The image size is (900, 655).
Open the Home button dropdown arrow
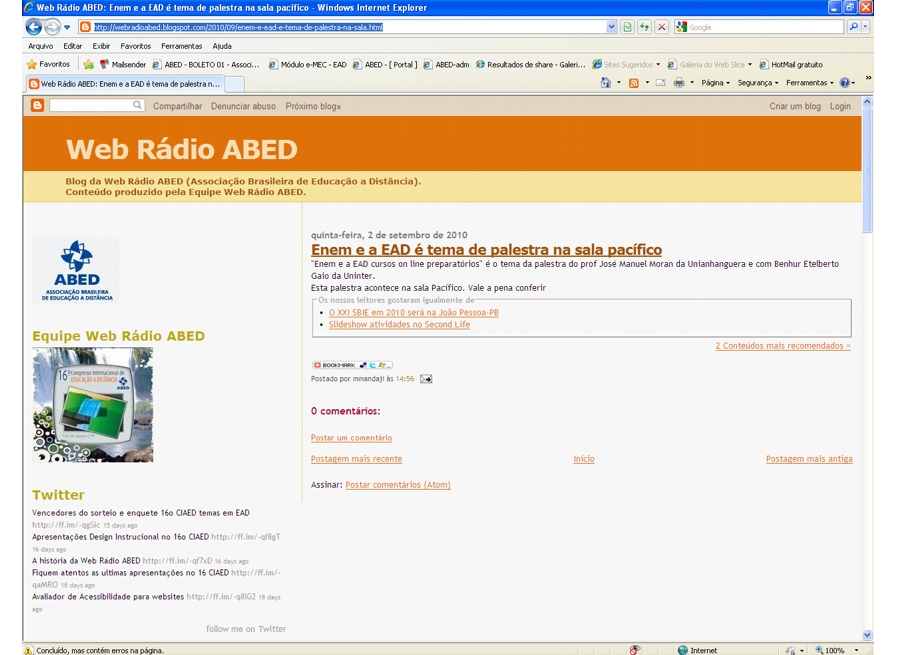(x=619, y=83)
